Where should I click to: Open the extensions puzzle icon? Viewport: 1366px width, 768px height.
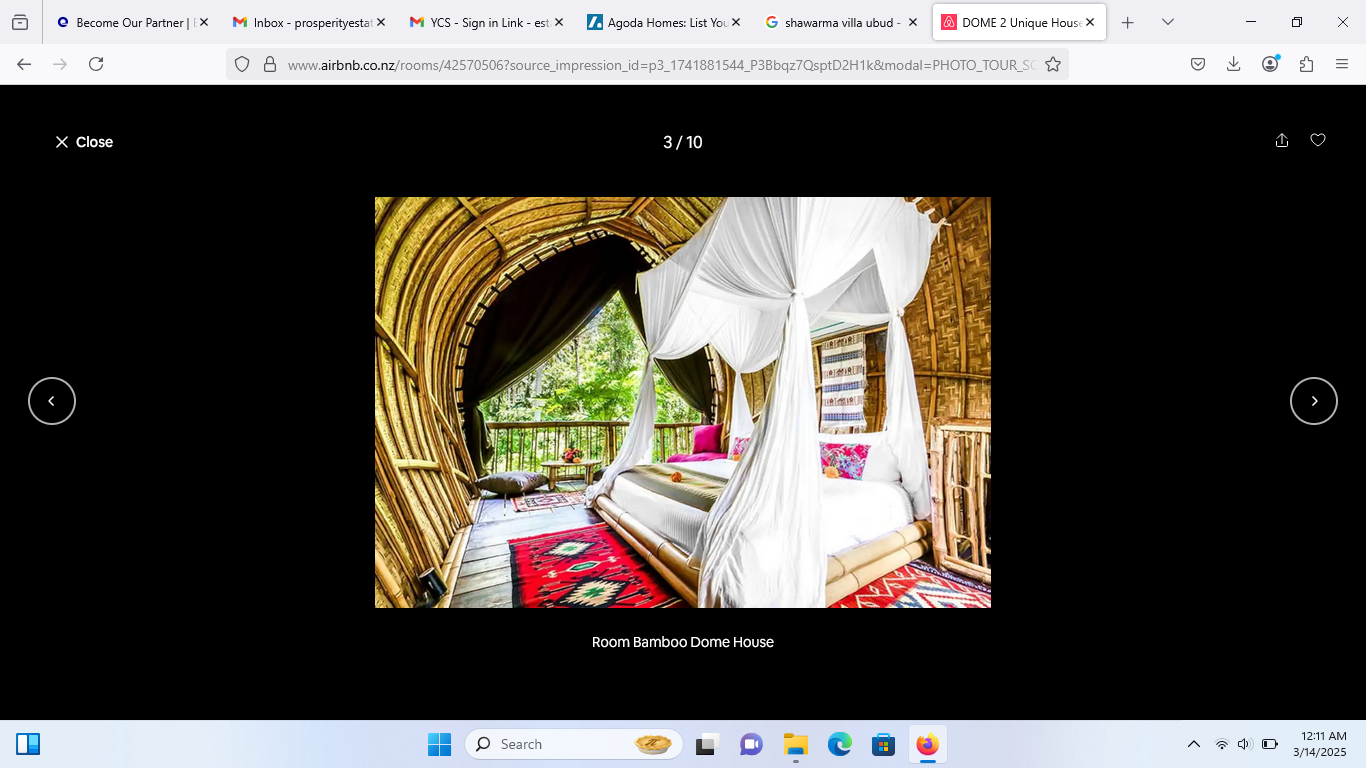tap(1306, 64)
